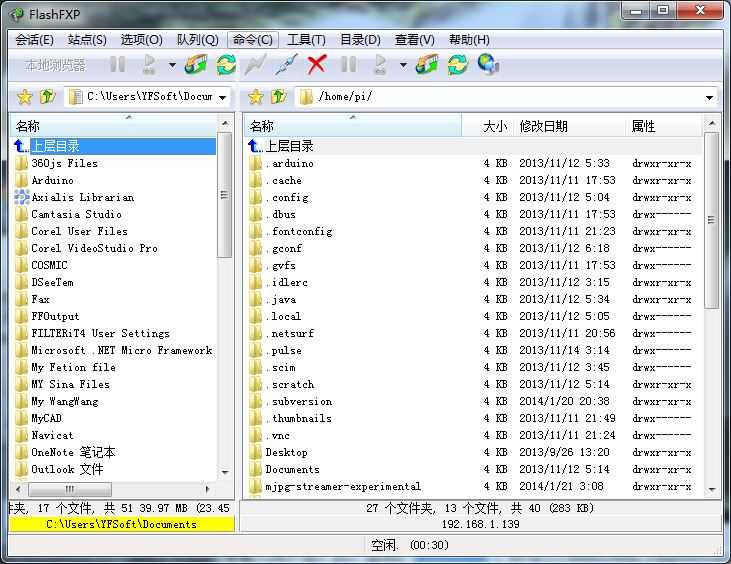Open the 目录(D) menu
Viewport: 731px width, 564px height.
[x=360, y=40]
